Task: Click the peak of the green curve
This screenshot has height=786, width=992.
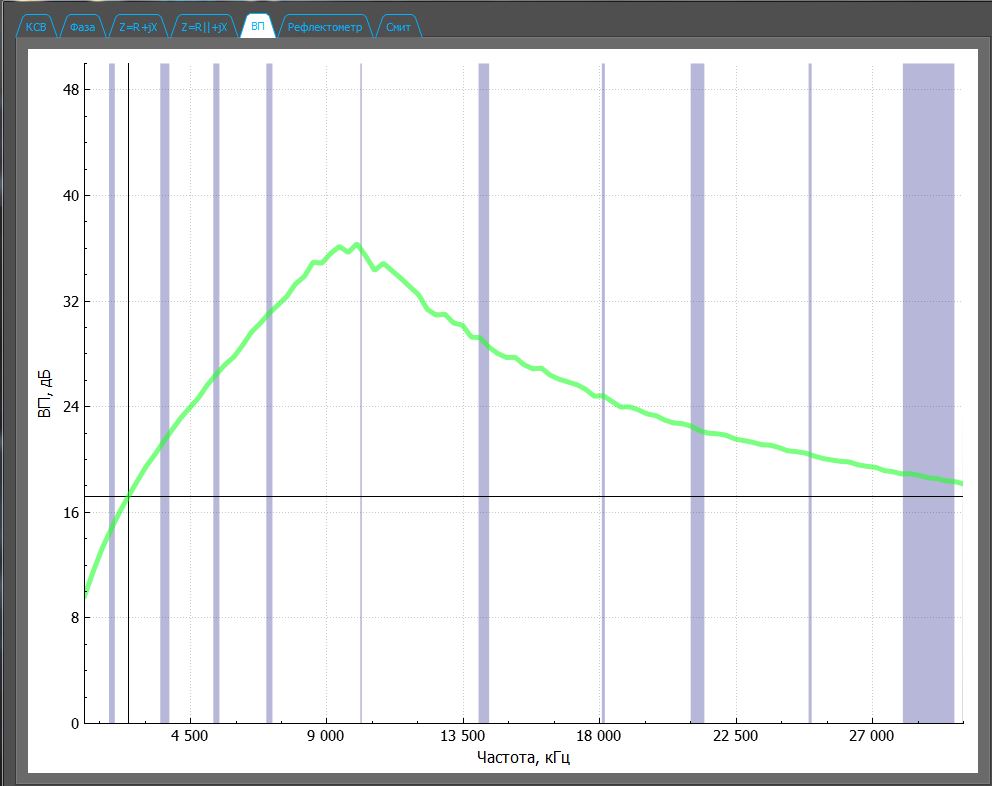Action: tap(356, 245)
